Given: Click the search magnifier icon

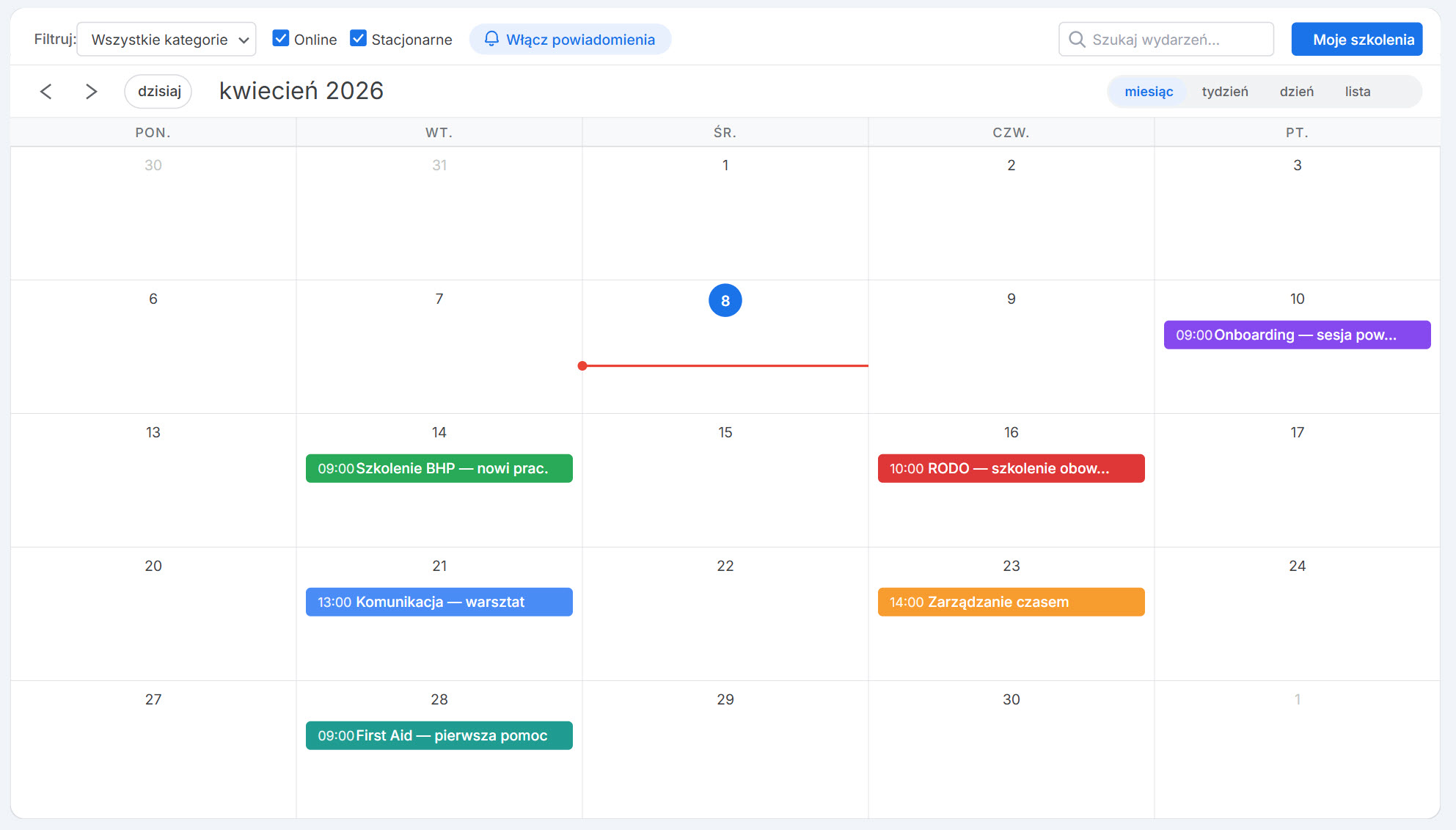Looking at the screenshot, I should (1076, 39).
